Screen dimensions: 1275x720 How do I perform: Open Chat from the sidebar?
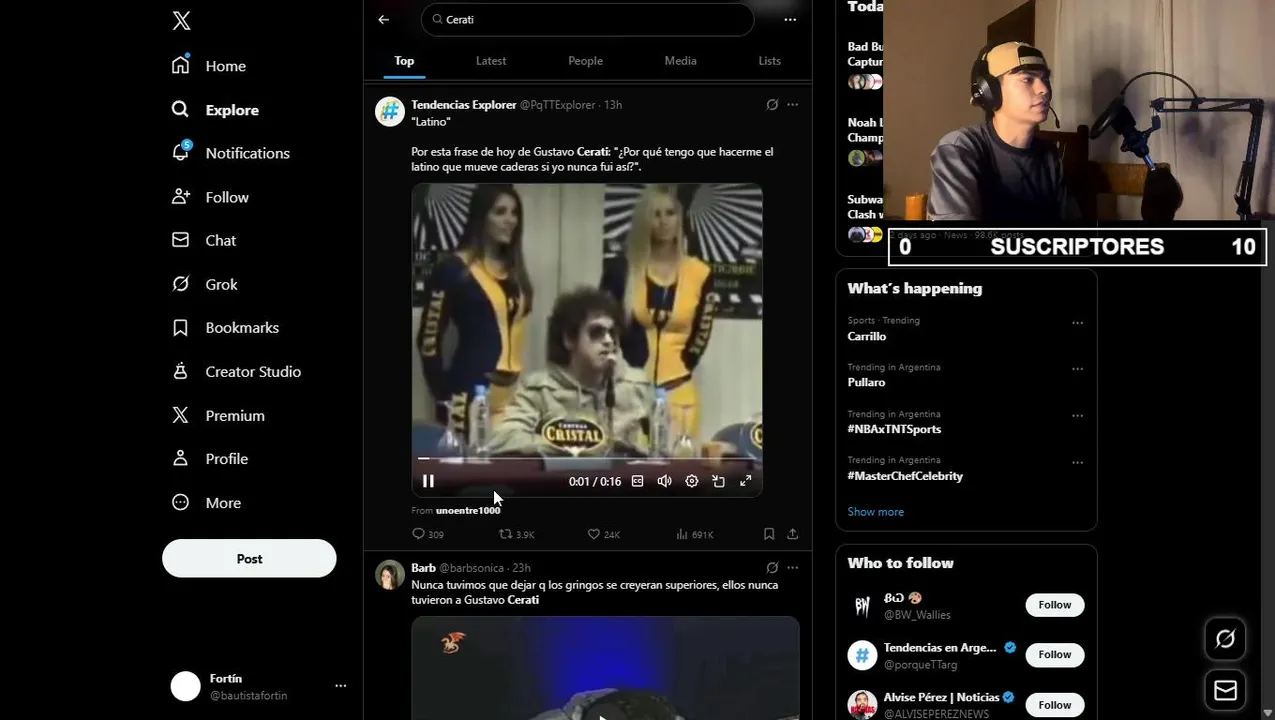(204, 240)
